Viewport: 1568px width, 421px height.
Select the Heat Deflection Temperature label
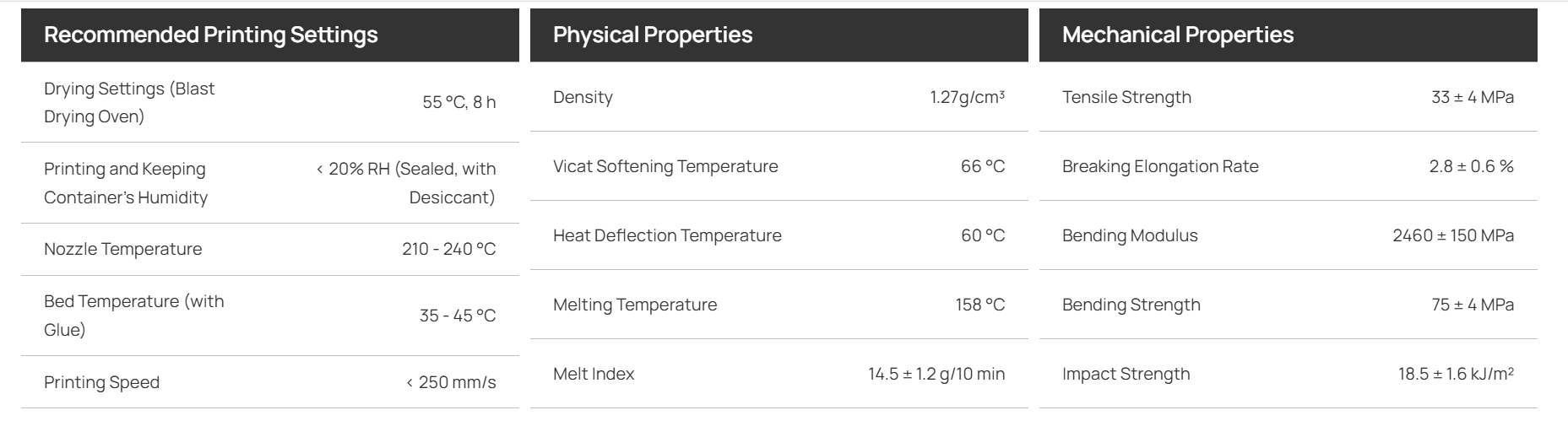pos(667,235)
